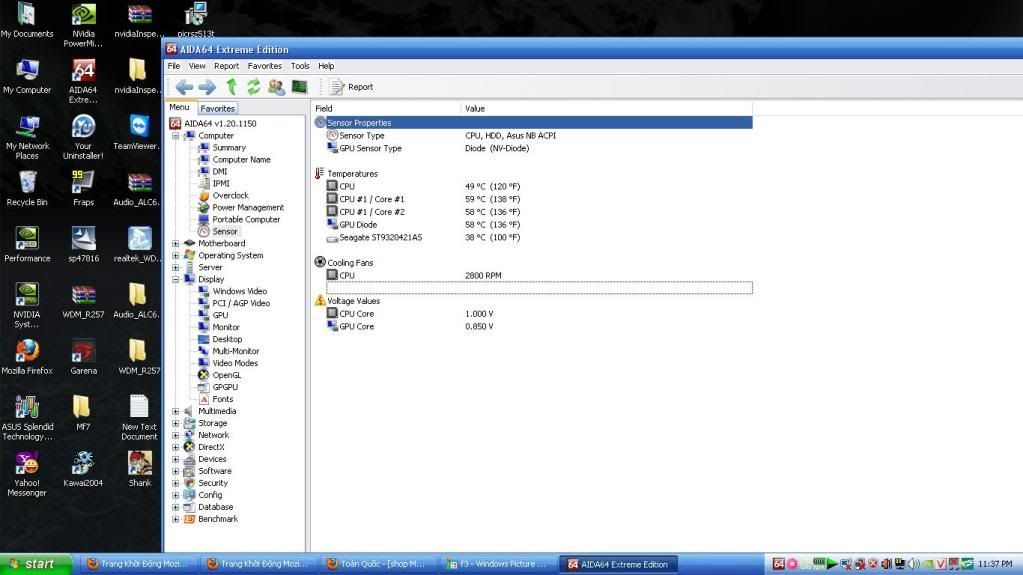The image size is (1023, 575).
Task: Collapse the Computer tree node
Action: pos(176,136)
